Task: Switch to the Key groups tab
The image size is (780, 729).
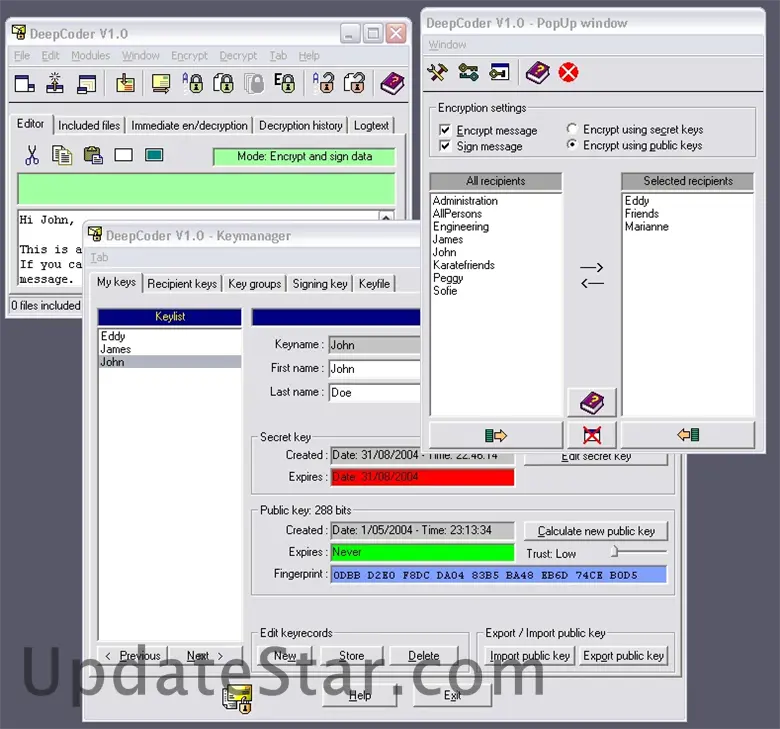Action: point(255,284)
